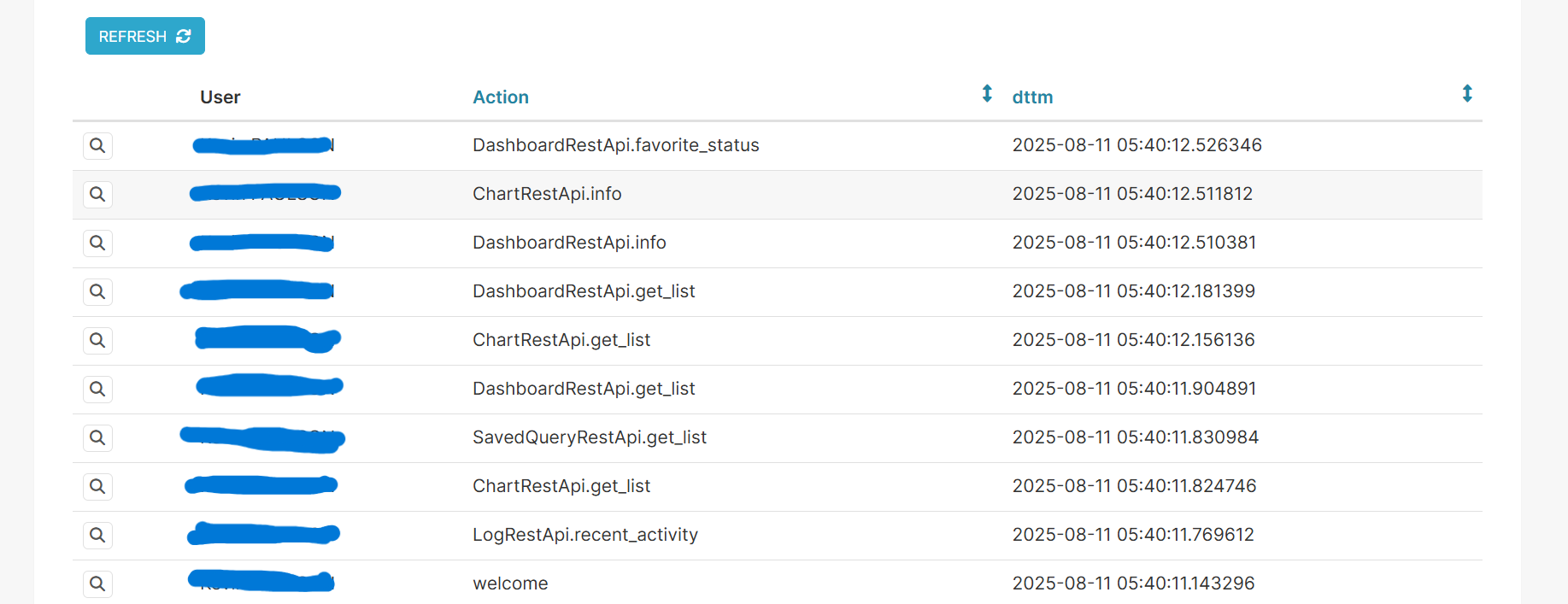Viewport: 1568px width, 604px height.
Task: Click the REFRESH button
Action: click(x=144, y=36)
